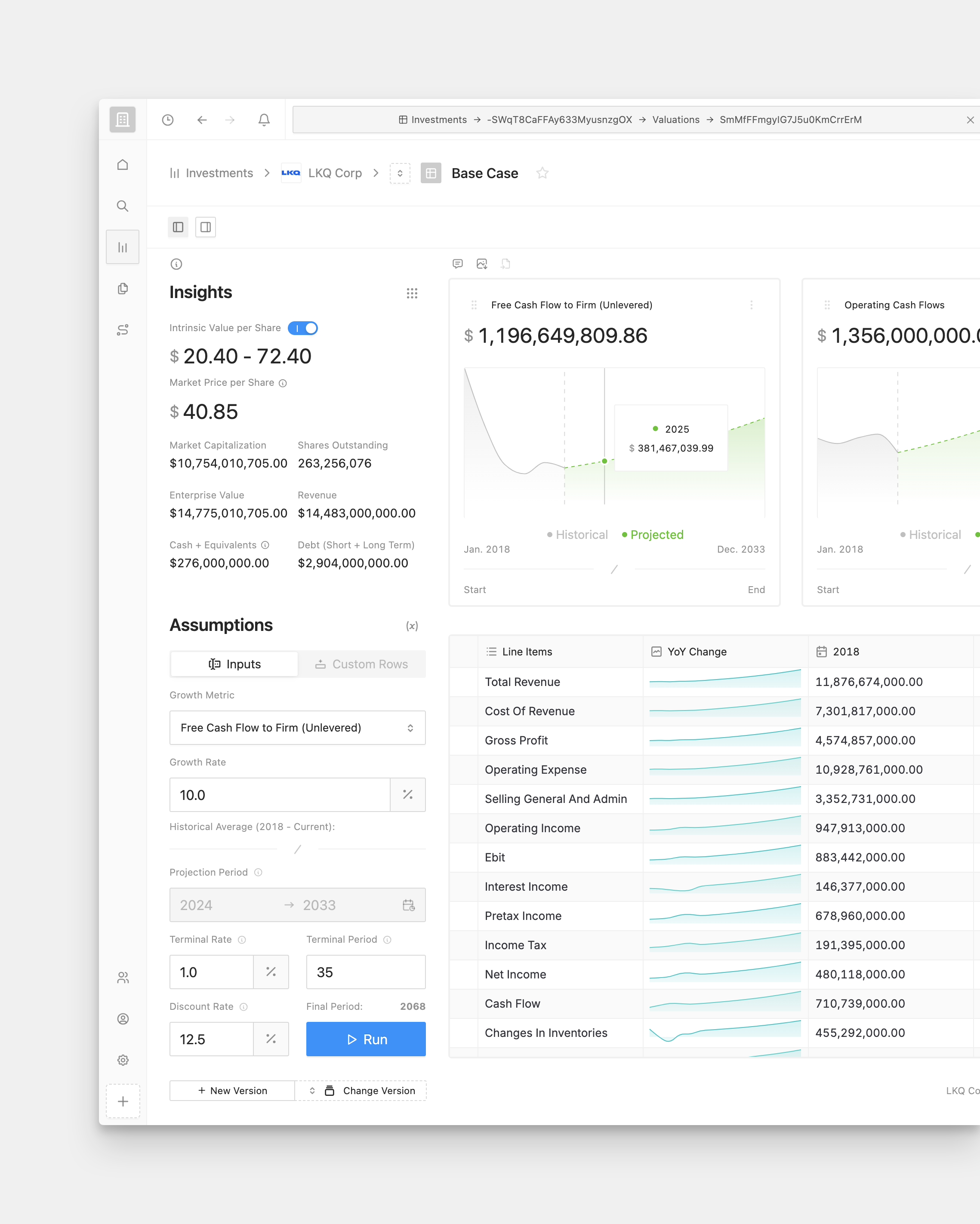Open Projection Period calendar picker

(409, 905)
